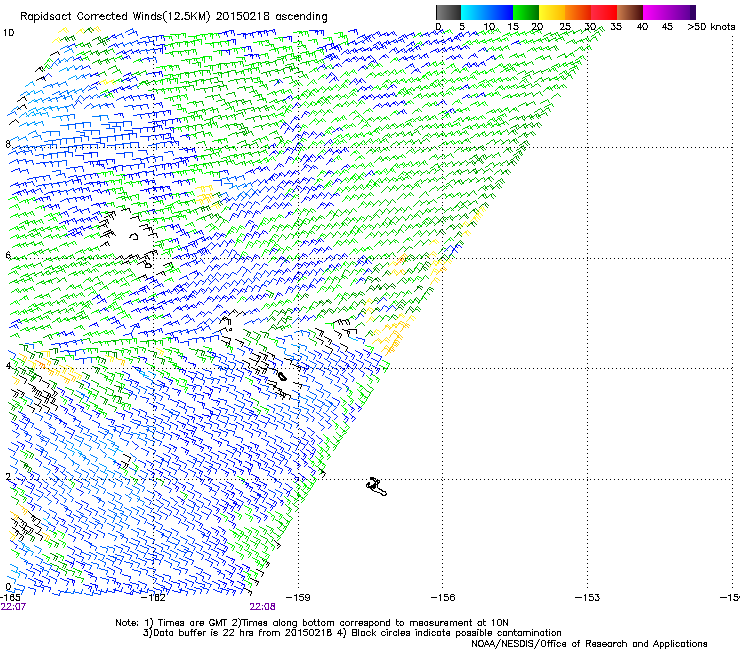Image resolution: width=740 pixels, height=650 pixels.
Task: Click the longitude label '-153'
Action: click(587, 597)
